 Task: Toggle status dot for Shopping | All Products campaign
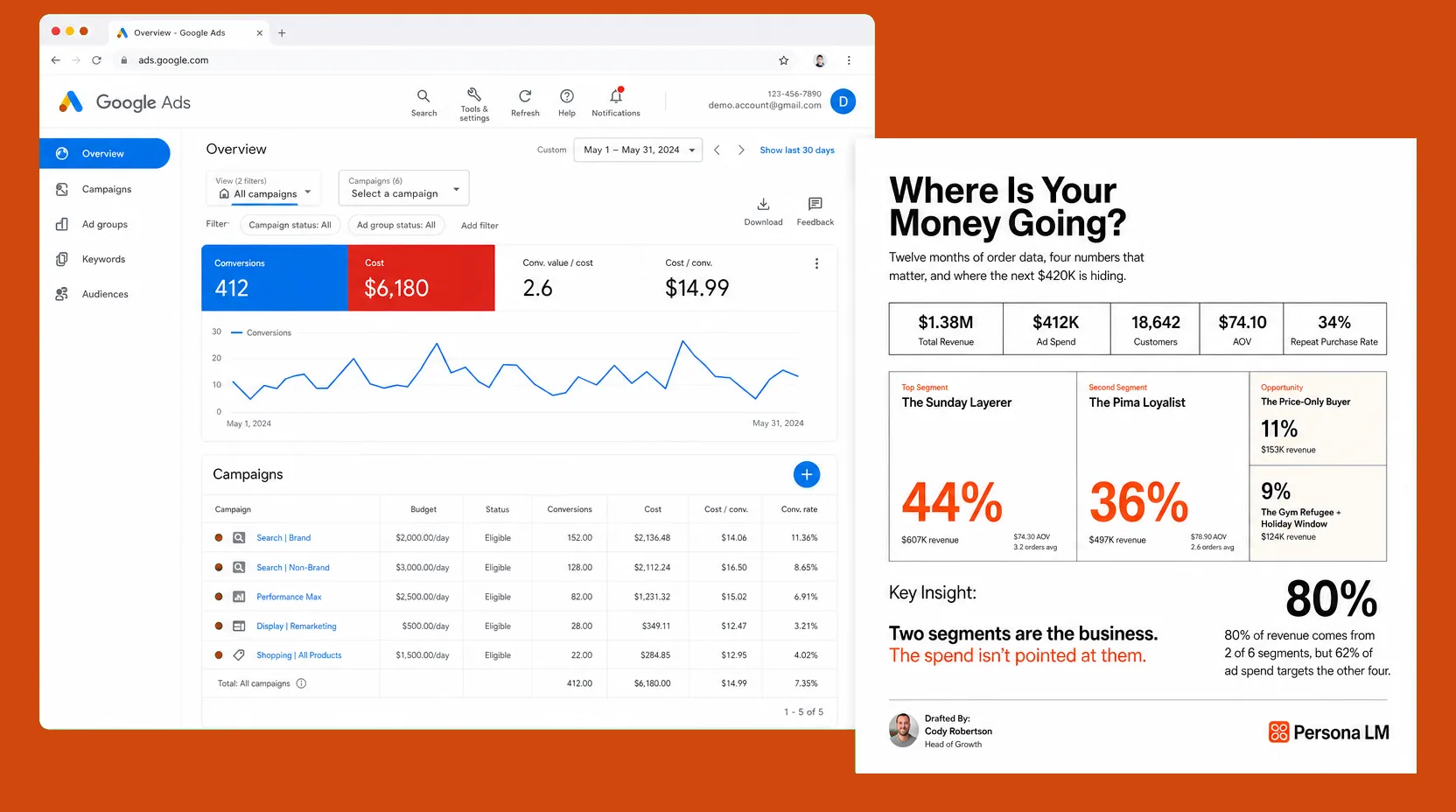click(219, 655)
